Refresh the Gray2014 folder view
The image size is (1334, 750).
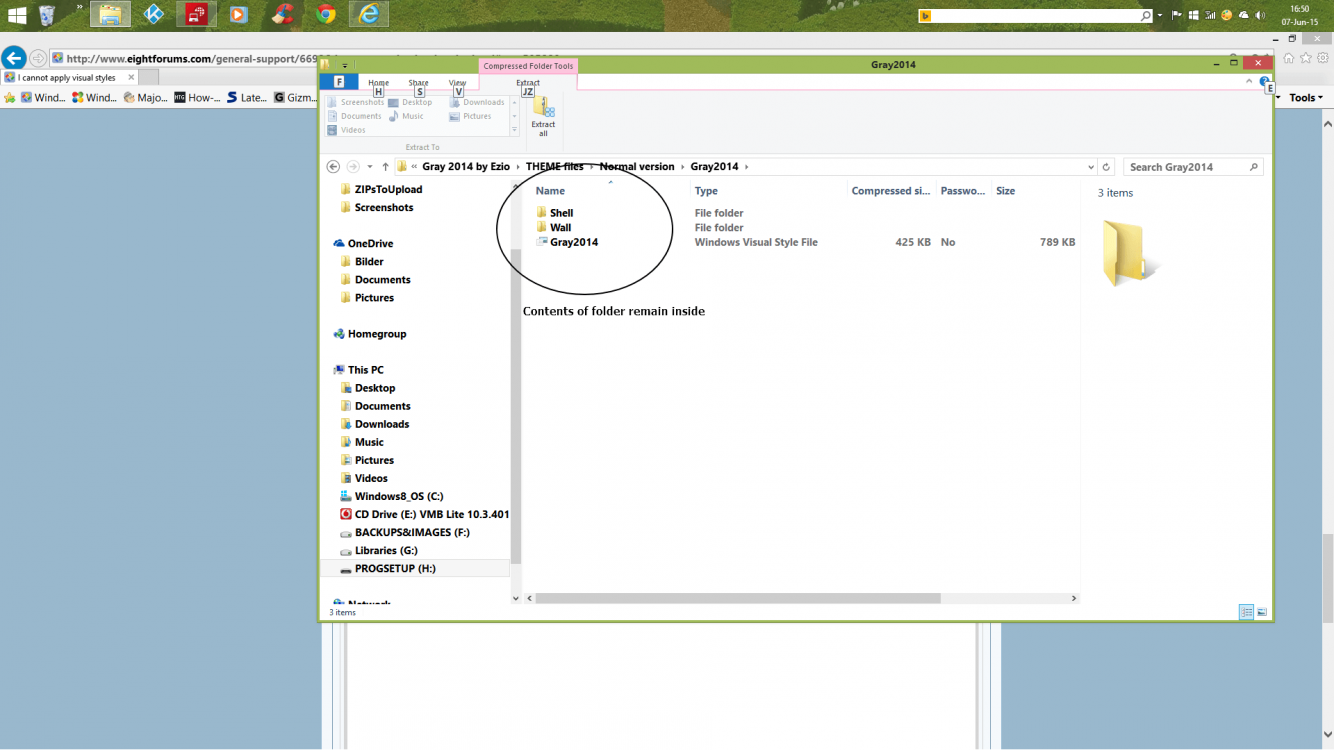point(1106,167)
